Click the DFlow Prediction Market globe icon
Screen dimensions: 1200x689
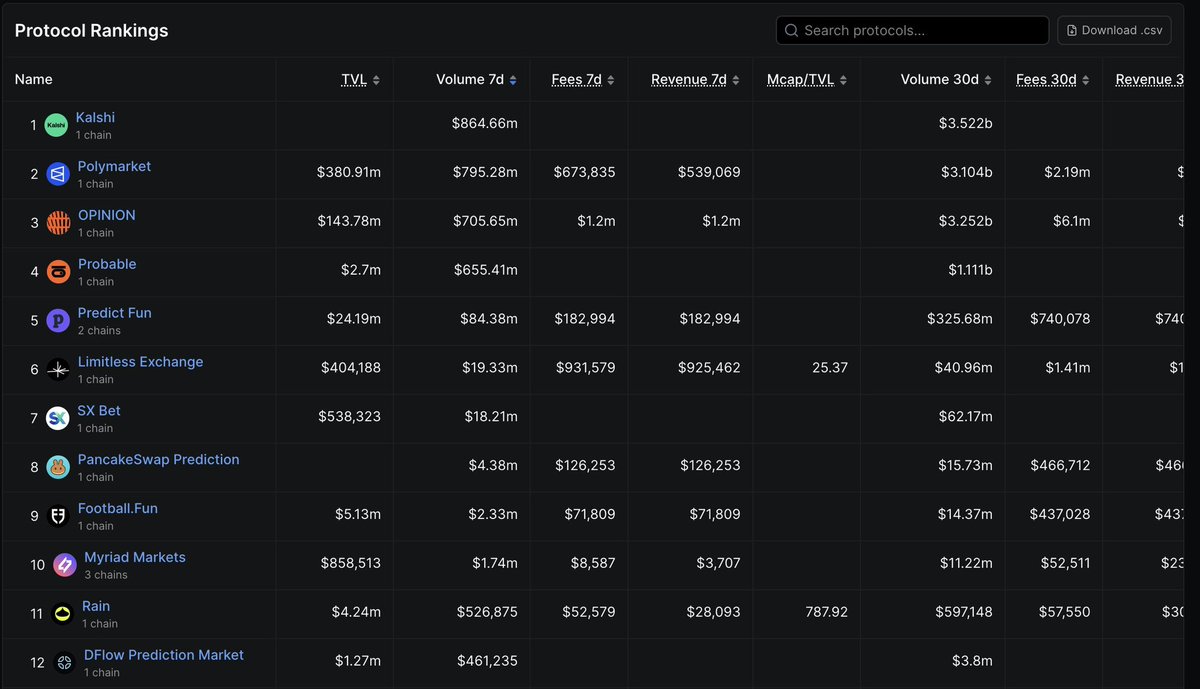(64, 662)
